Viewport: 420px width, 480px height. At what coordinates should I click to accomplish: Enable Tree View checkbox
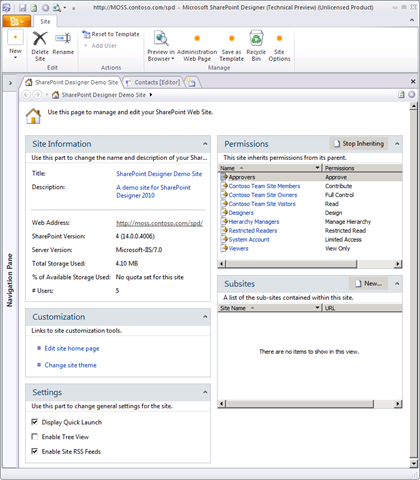(34, 437)
